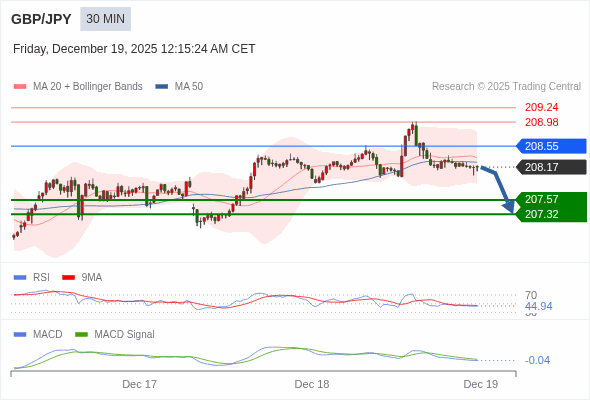Click the MA 50 blue legend swatch
The image size is (590, 400).
point(162,87)
